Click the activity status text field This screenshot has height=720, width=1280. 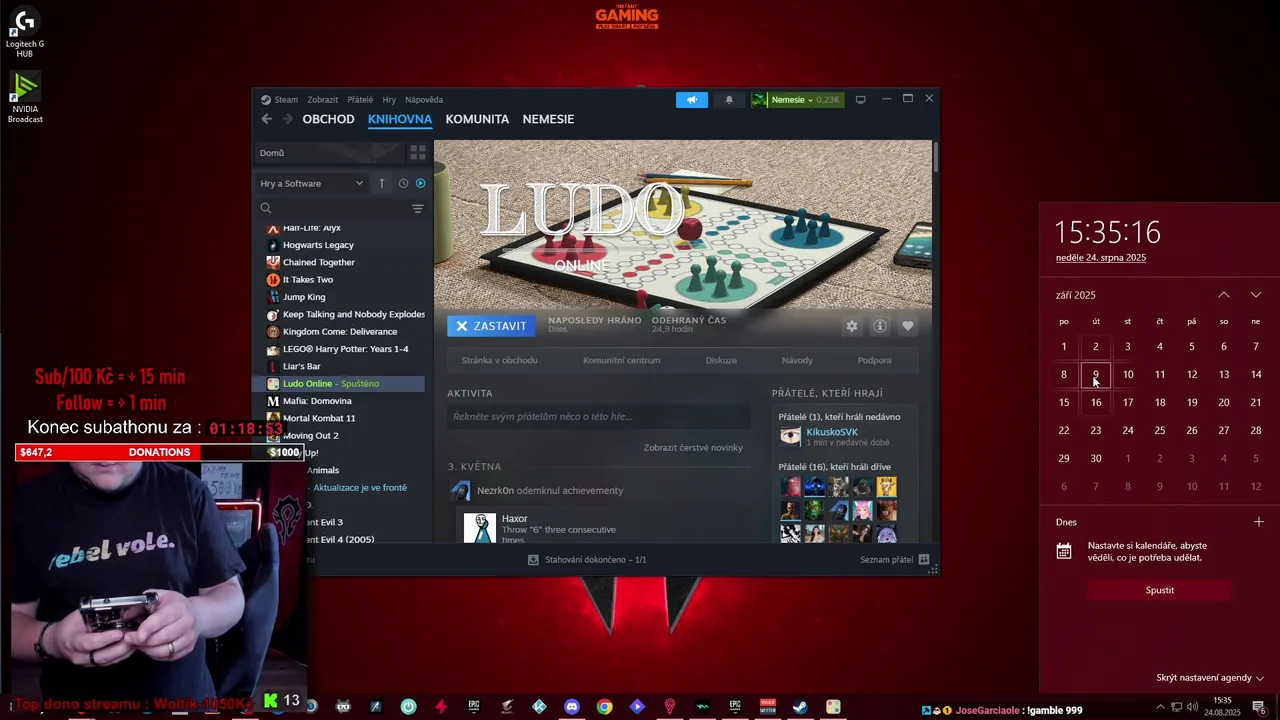point(598,416)
